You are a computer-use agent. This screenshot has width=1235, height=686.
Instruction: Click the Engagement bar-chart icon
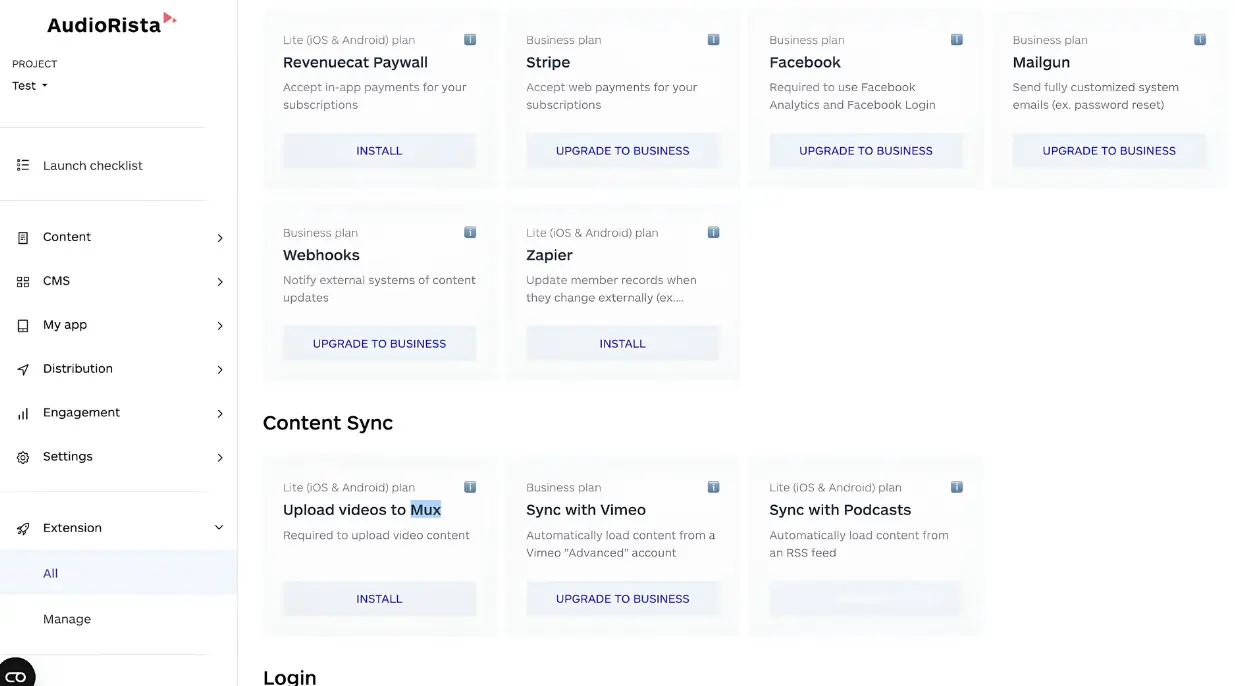coord(23,414)
